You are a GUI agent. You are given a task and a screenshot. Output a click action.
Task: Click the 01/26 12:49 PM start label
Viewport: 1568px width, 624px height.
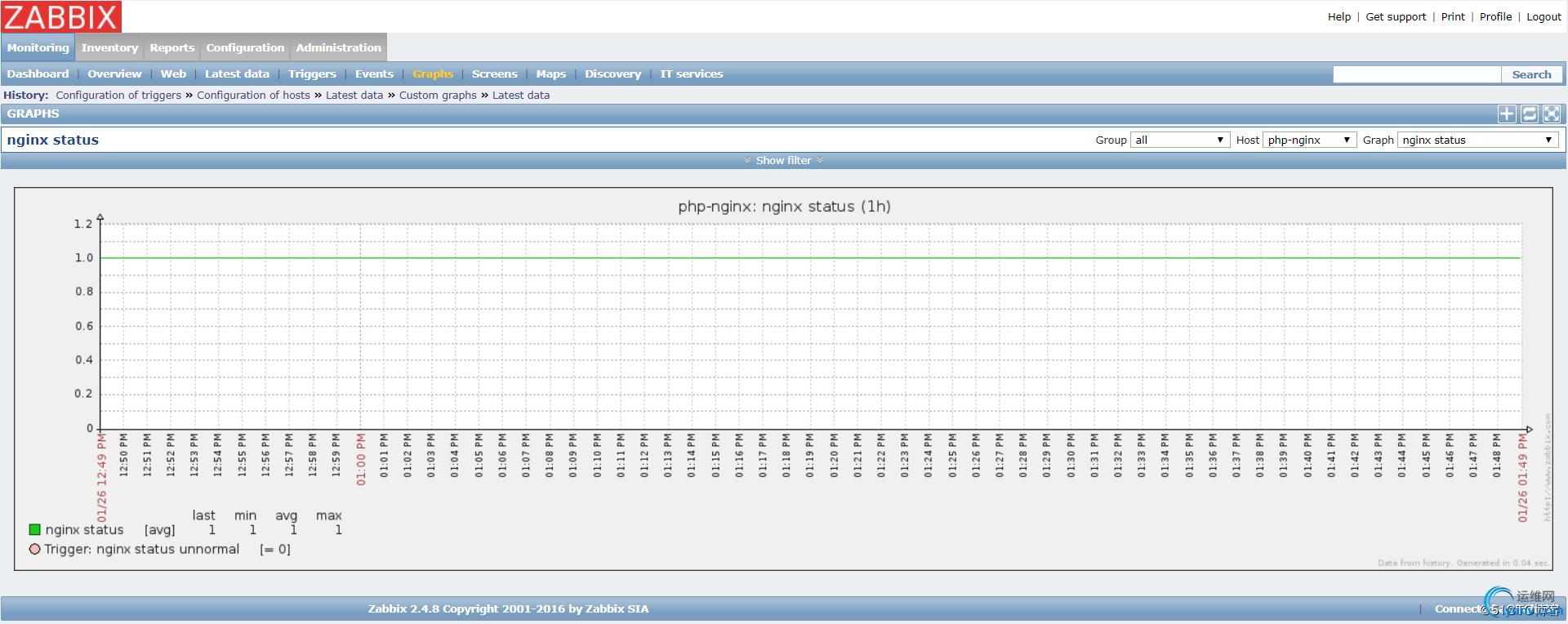click(102, 478)
